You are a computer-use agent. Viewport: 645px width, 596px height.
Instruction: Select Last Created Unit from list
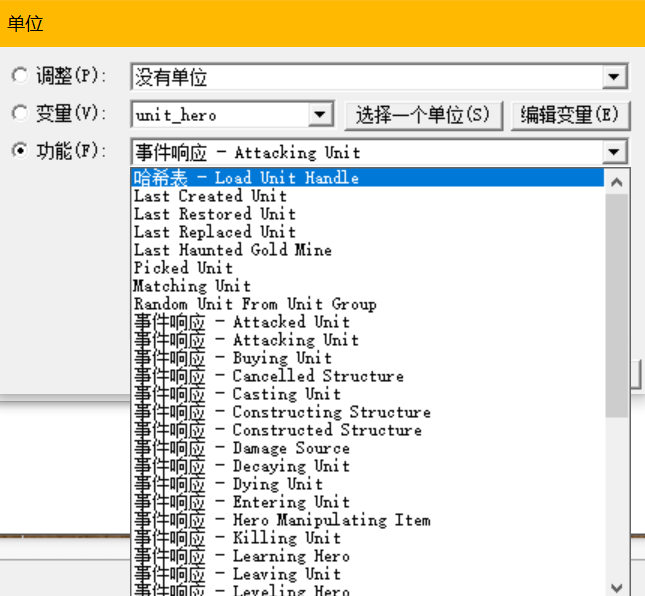[210, 196]
